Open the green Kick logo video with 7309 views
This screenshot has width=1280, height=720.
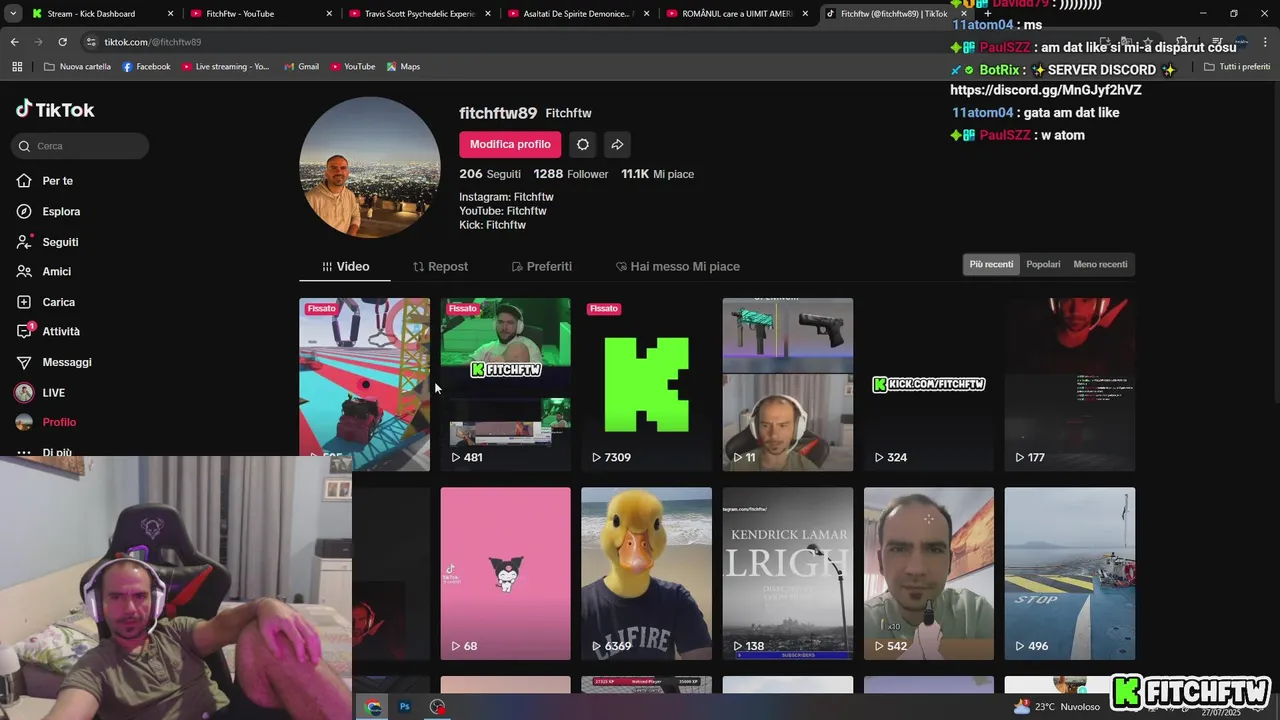(x=647, y=384)
